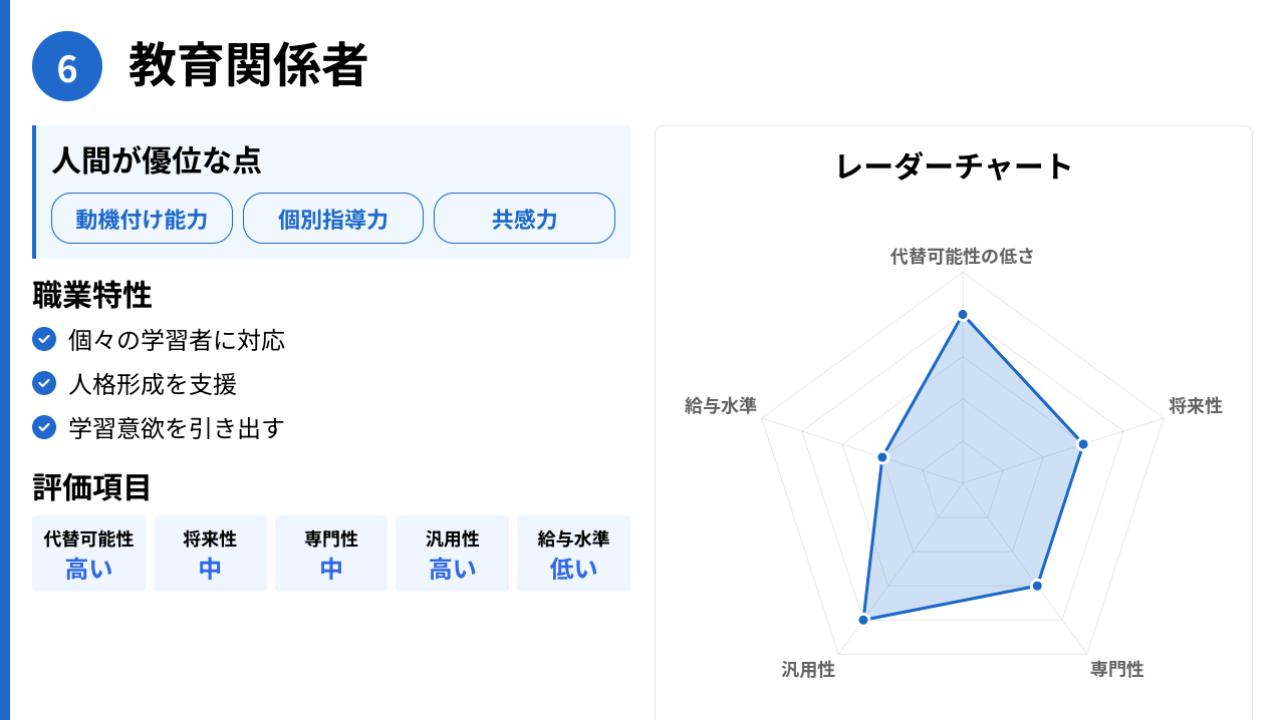The height and width of the screenshot is (720, 1280).
Task: Click the 汎用性 高い evaluation card
Action: pos(452,554)
